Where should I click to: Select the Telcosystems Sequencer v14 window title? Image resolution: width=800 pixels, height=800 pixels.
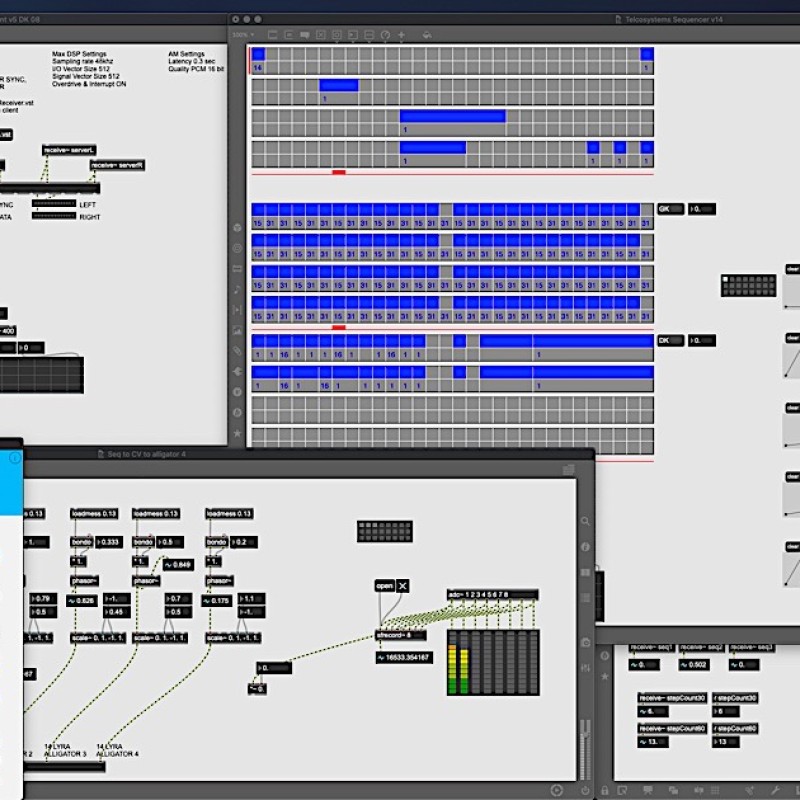pyautogui.click(x=660, y=19)
